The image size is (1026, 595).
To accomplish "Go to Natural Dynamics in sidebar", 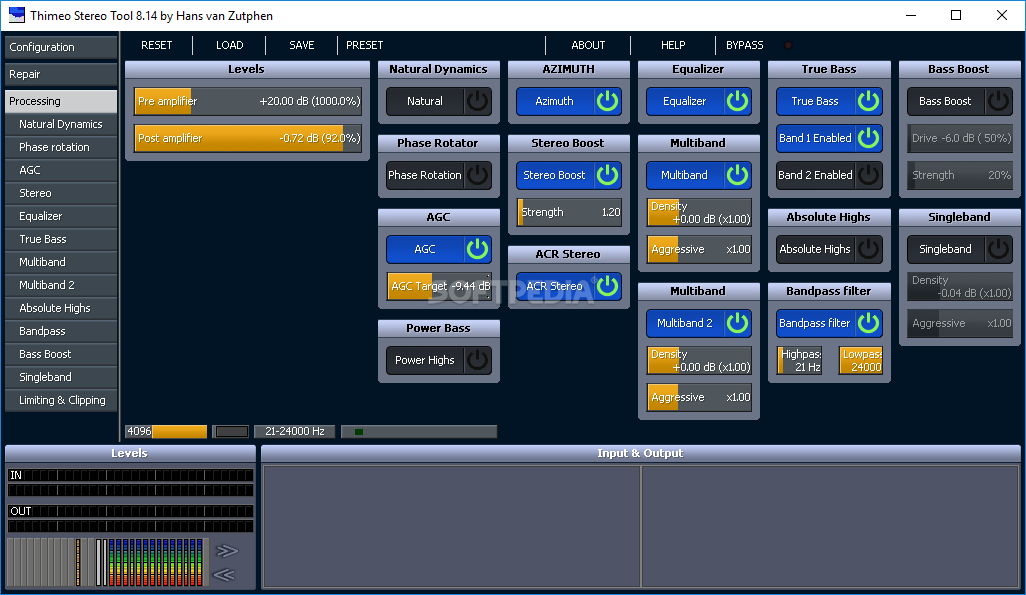I will 61,124.
